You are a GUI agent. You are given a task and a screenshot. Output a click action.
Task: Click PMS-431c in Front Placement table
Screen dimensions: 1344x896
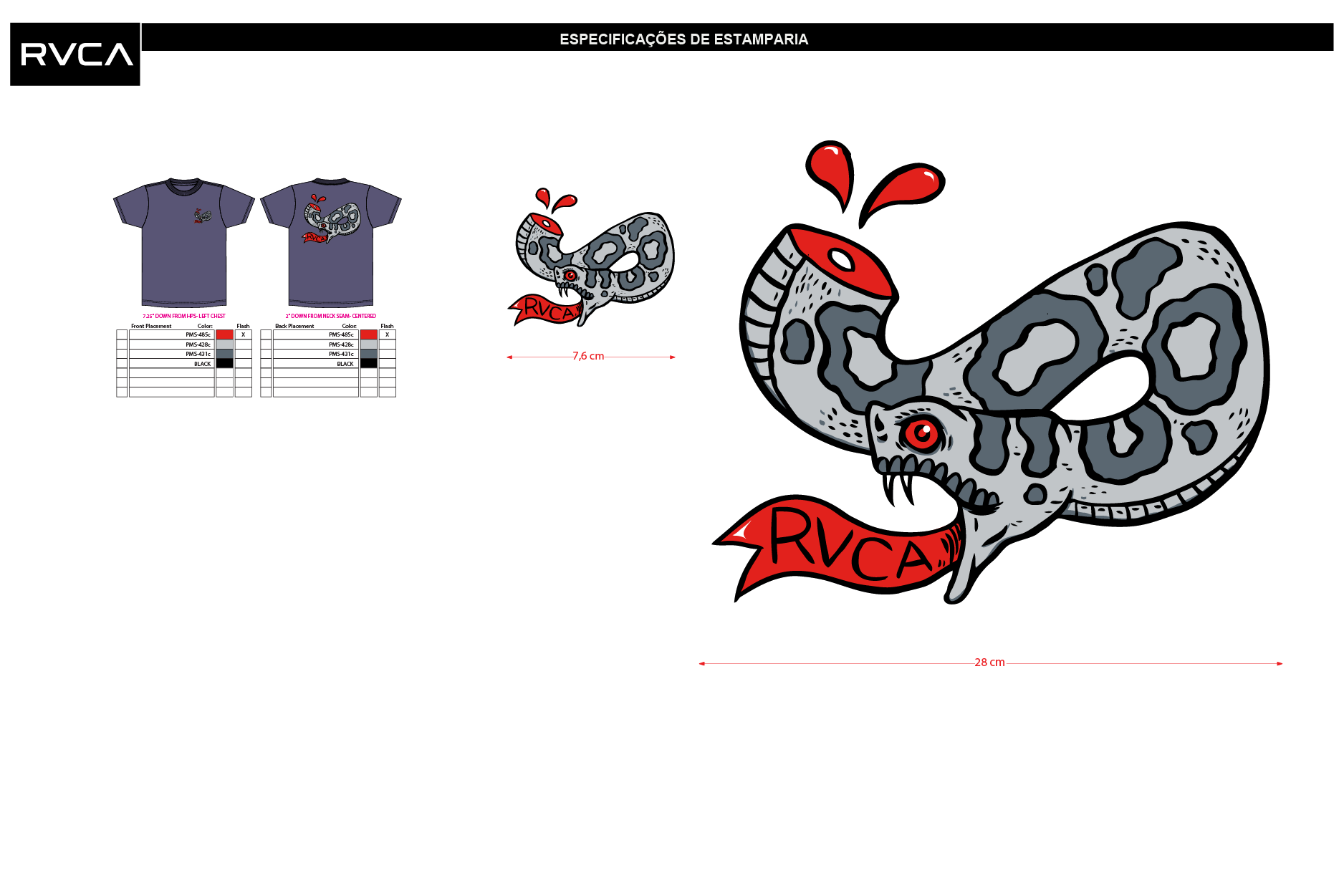click(198, 354)
